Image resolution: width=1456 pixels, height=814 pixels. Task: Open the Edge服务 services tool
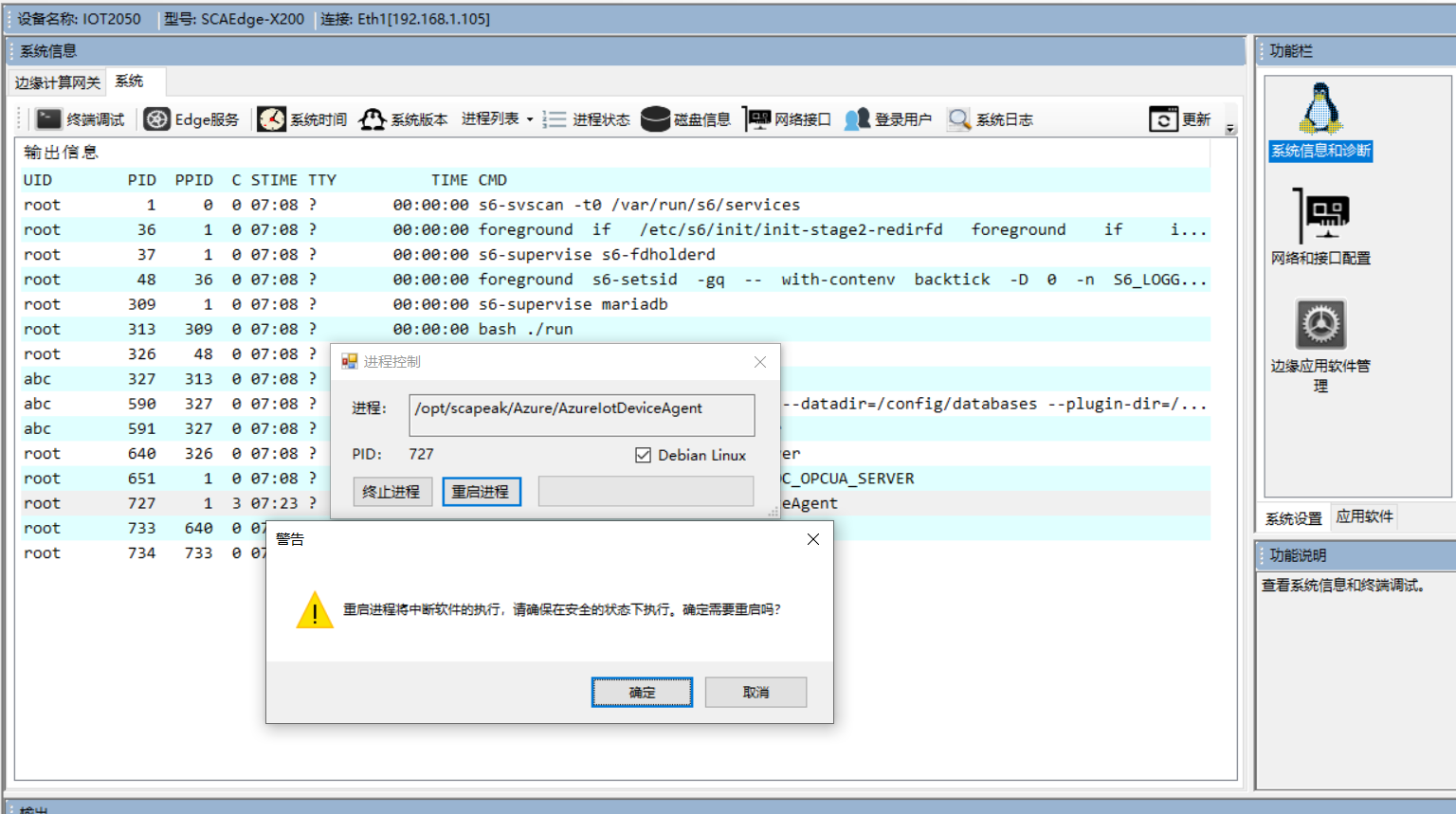(x=191, y=119)
